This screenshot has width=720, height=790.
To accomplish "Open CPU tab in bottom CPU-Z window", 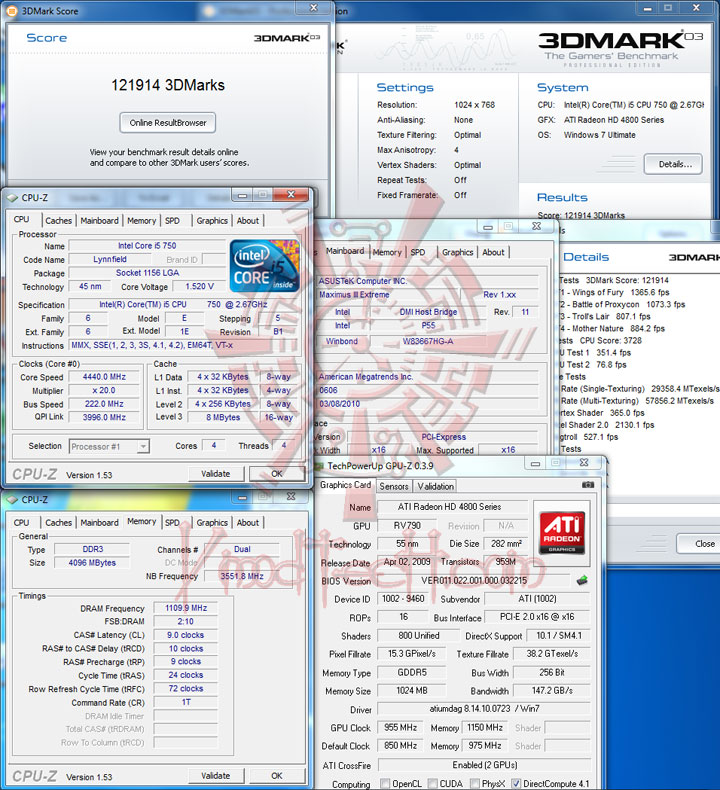I will (x=21, y=522).
